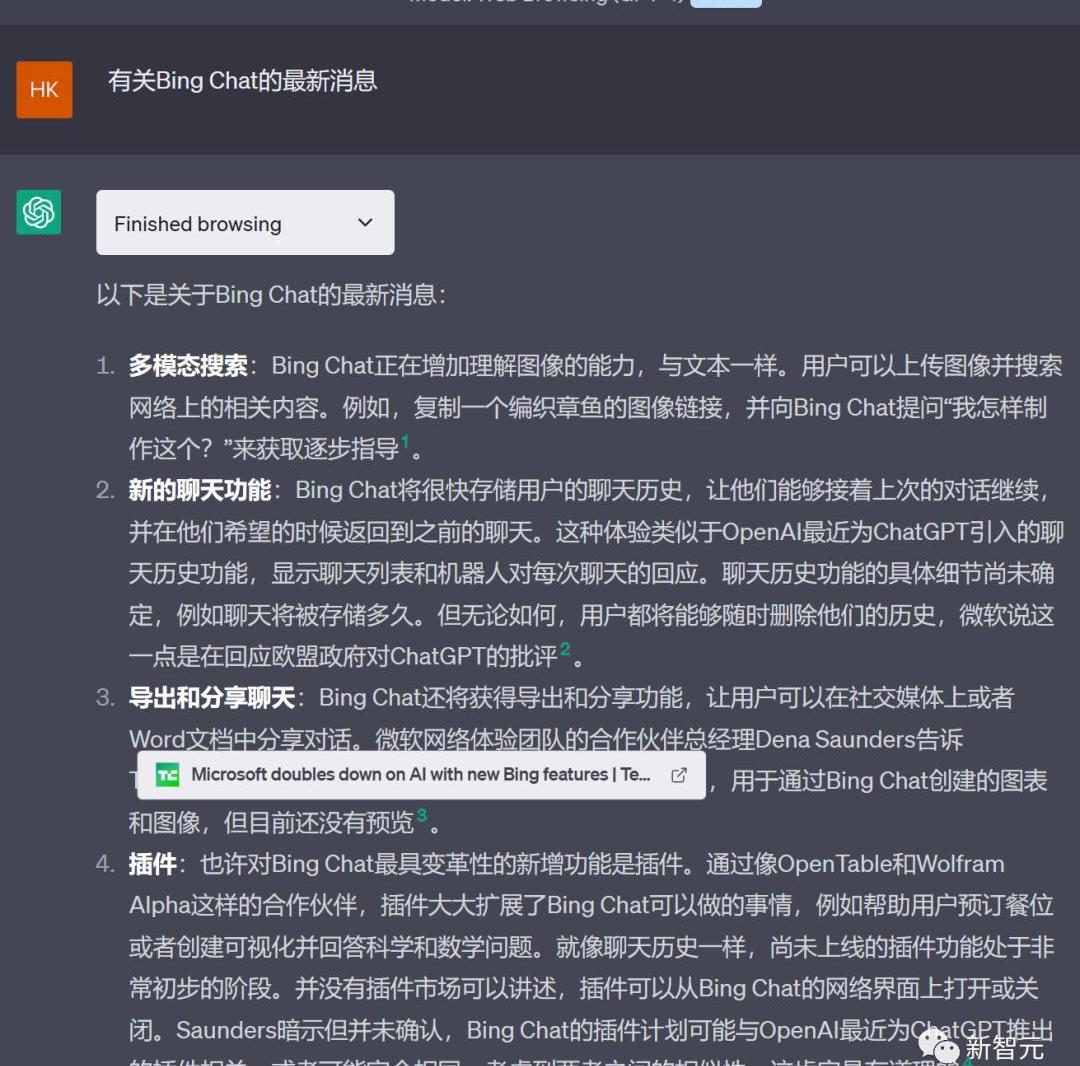Click the intro line 以下是关于Bing Chat的最新消息
1080x1066 pixels.
click(271, 295)
